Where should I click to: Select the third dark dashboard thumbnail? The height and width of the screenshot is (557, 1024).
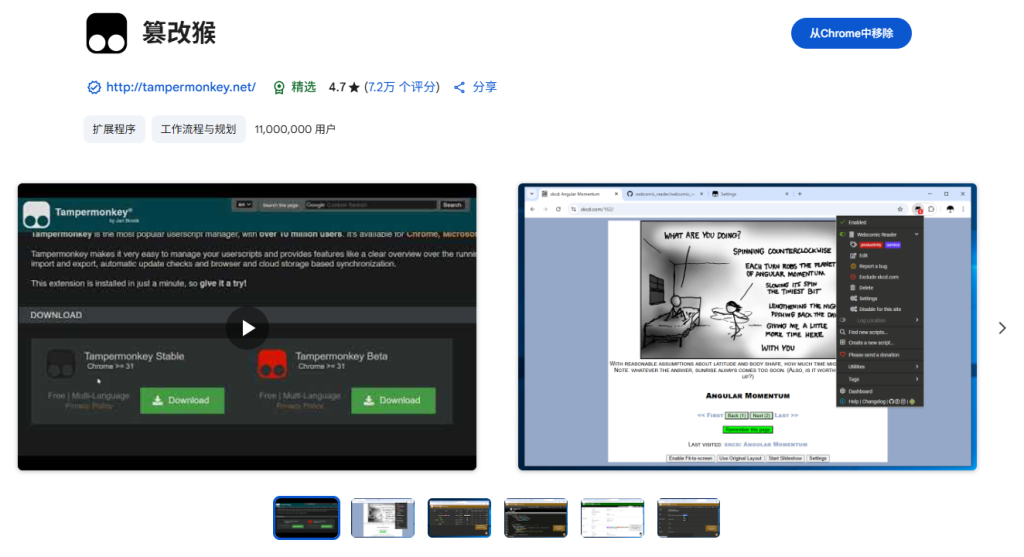coord(459,518)
